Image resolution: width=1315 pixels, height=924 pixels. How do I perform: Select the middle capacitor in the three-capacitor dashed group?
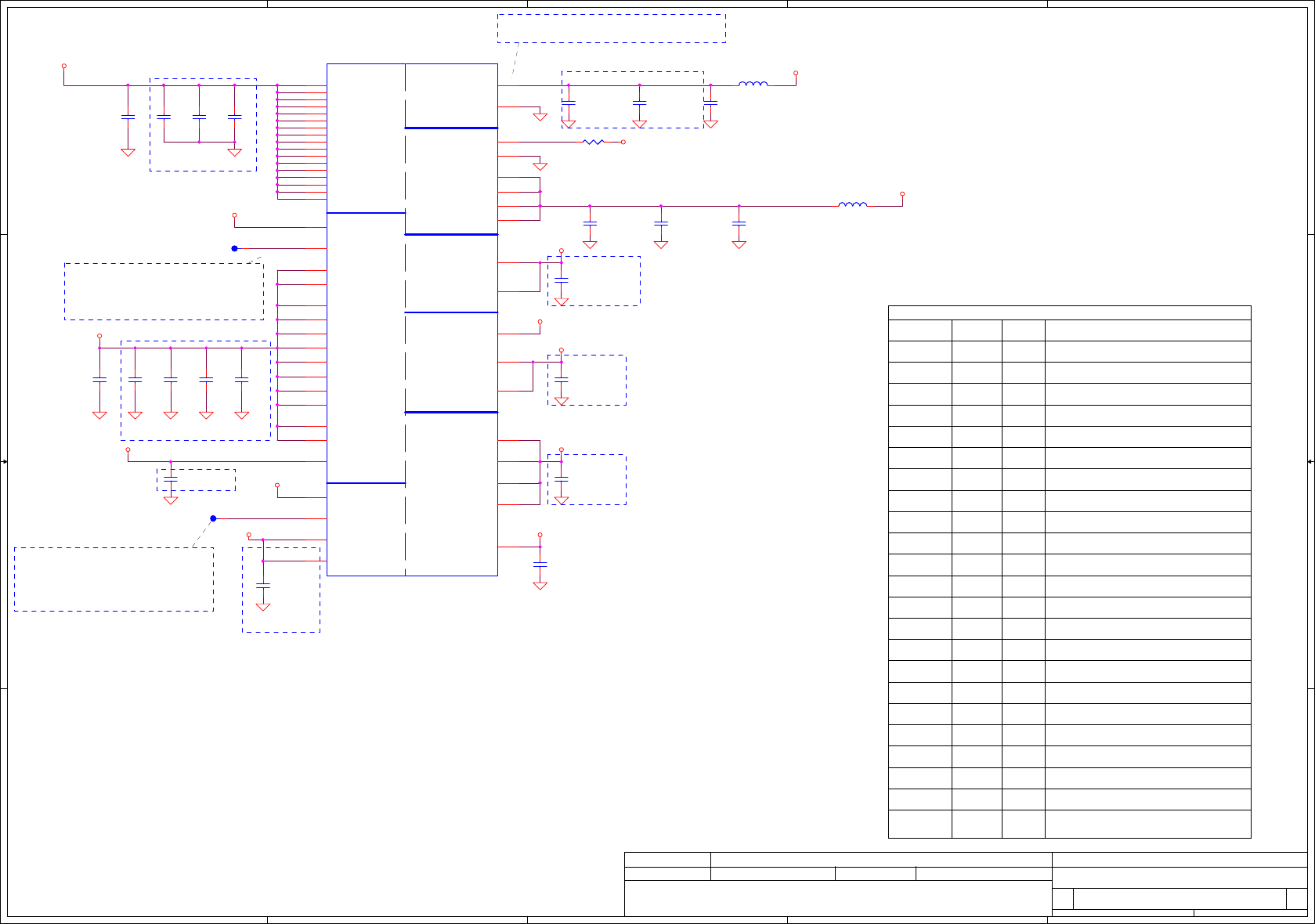point(199,117)
